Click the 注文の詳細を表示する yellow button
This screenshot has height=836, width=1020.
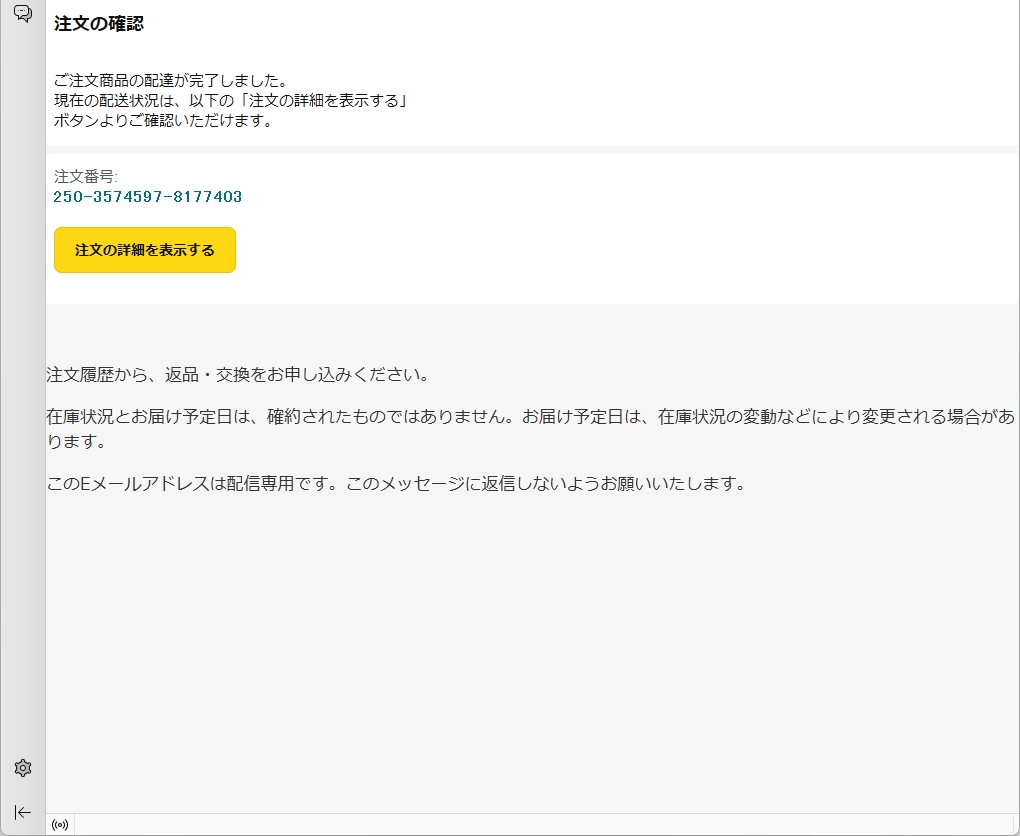click(145, 250)
